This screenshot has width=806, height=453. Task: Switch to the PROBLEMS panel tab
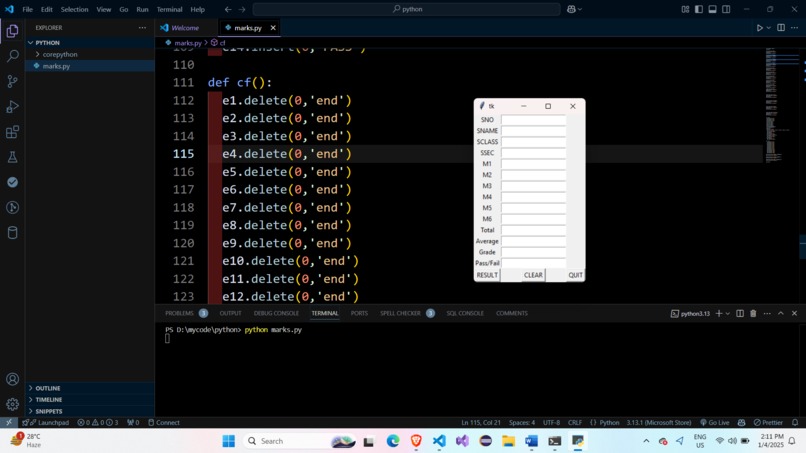[x=179, y=313]
